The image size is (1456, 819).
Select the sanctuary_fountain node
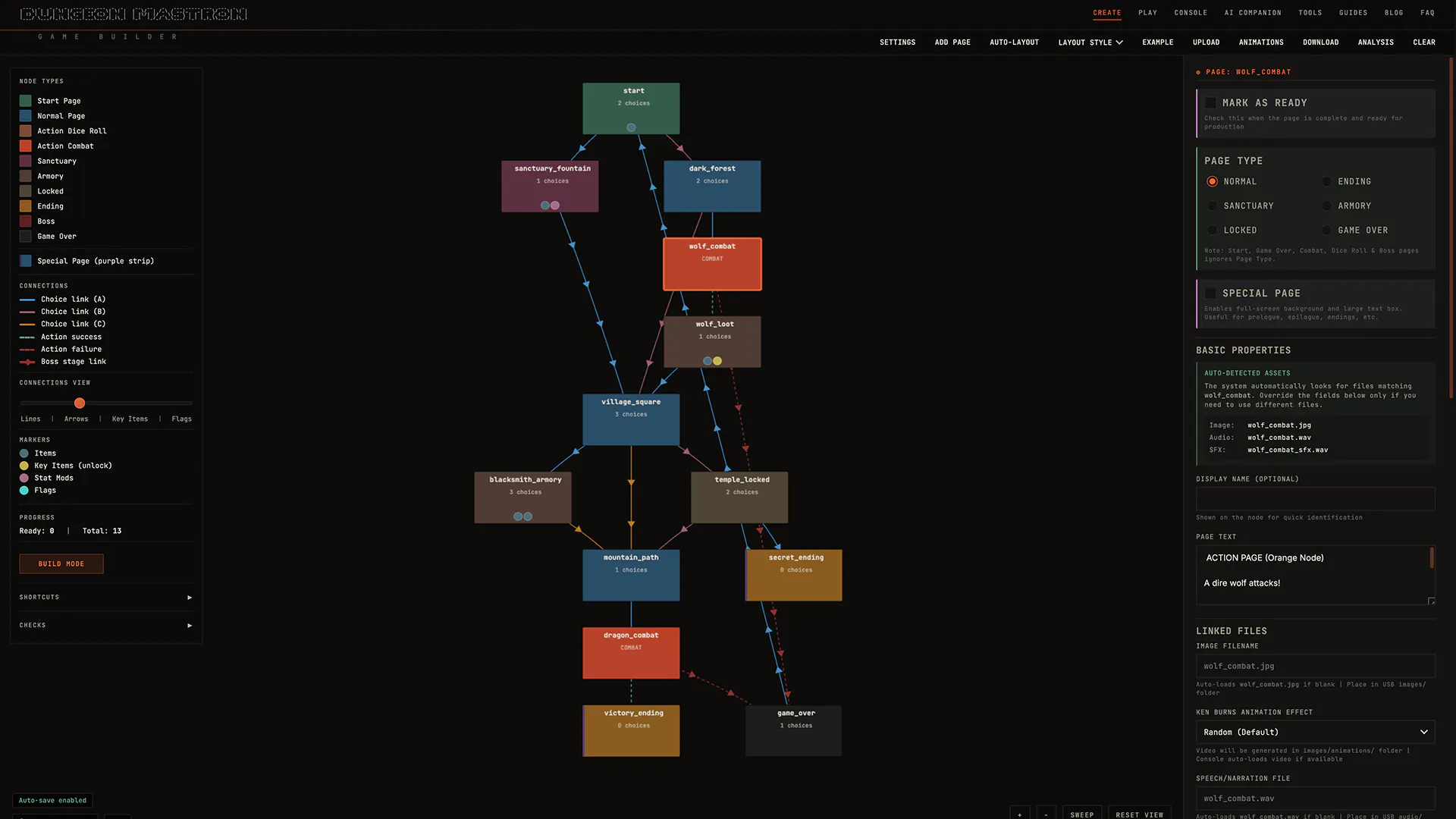click(550, 186)
